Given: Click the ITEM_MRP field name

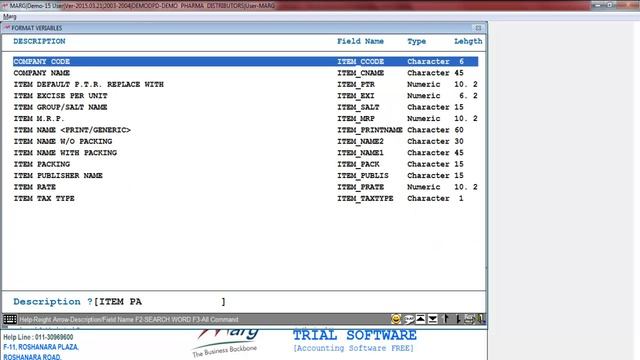Looking at the screenshot, I should (356, 118).
